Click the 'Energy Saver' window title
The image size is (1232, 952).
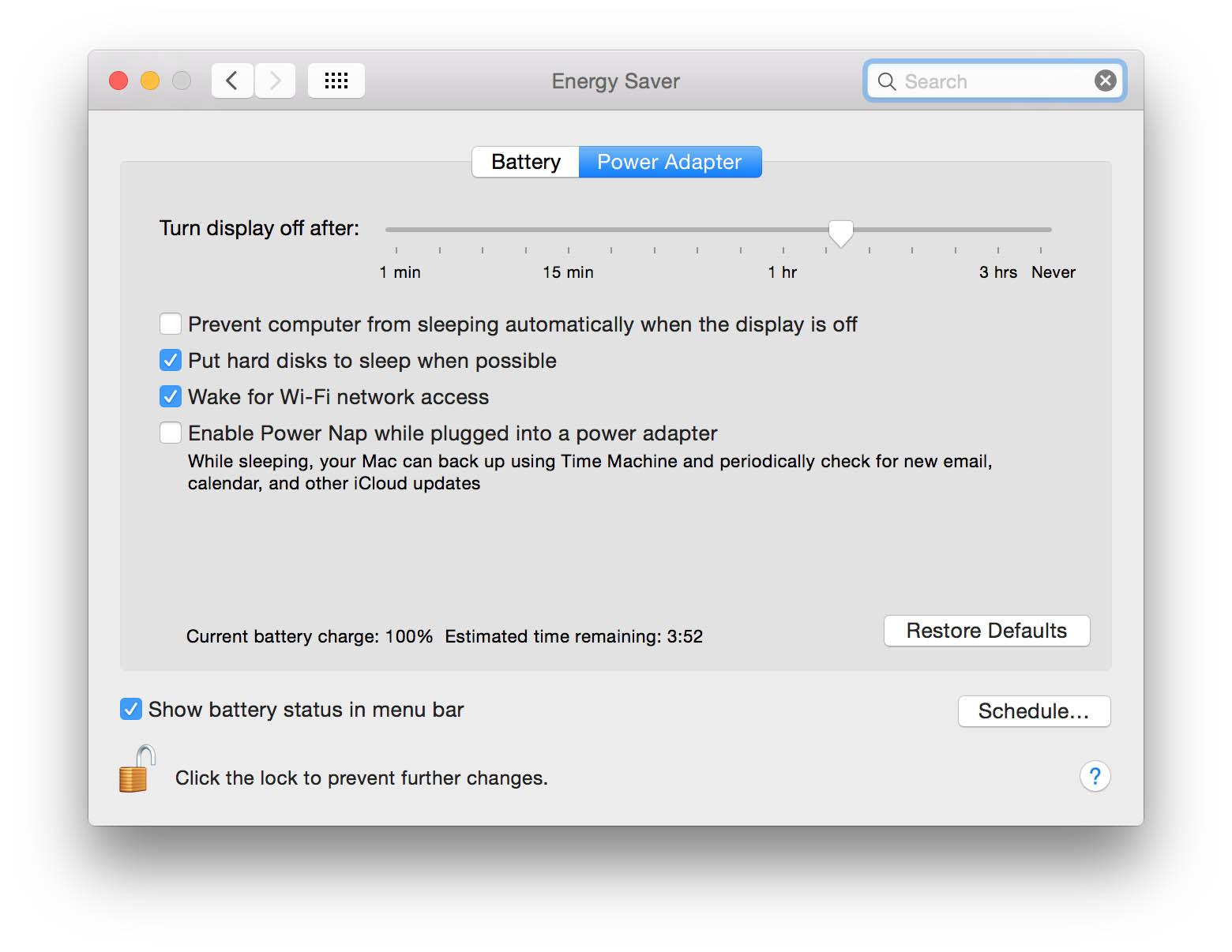click(616, 81)
